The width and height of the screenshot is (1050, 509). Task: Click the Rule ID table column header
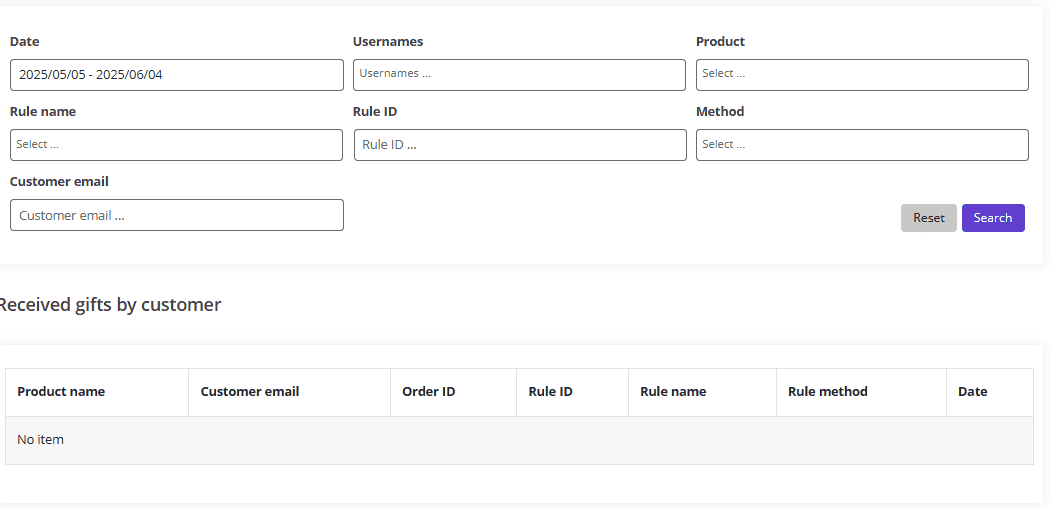(551, 392)
